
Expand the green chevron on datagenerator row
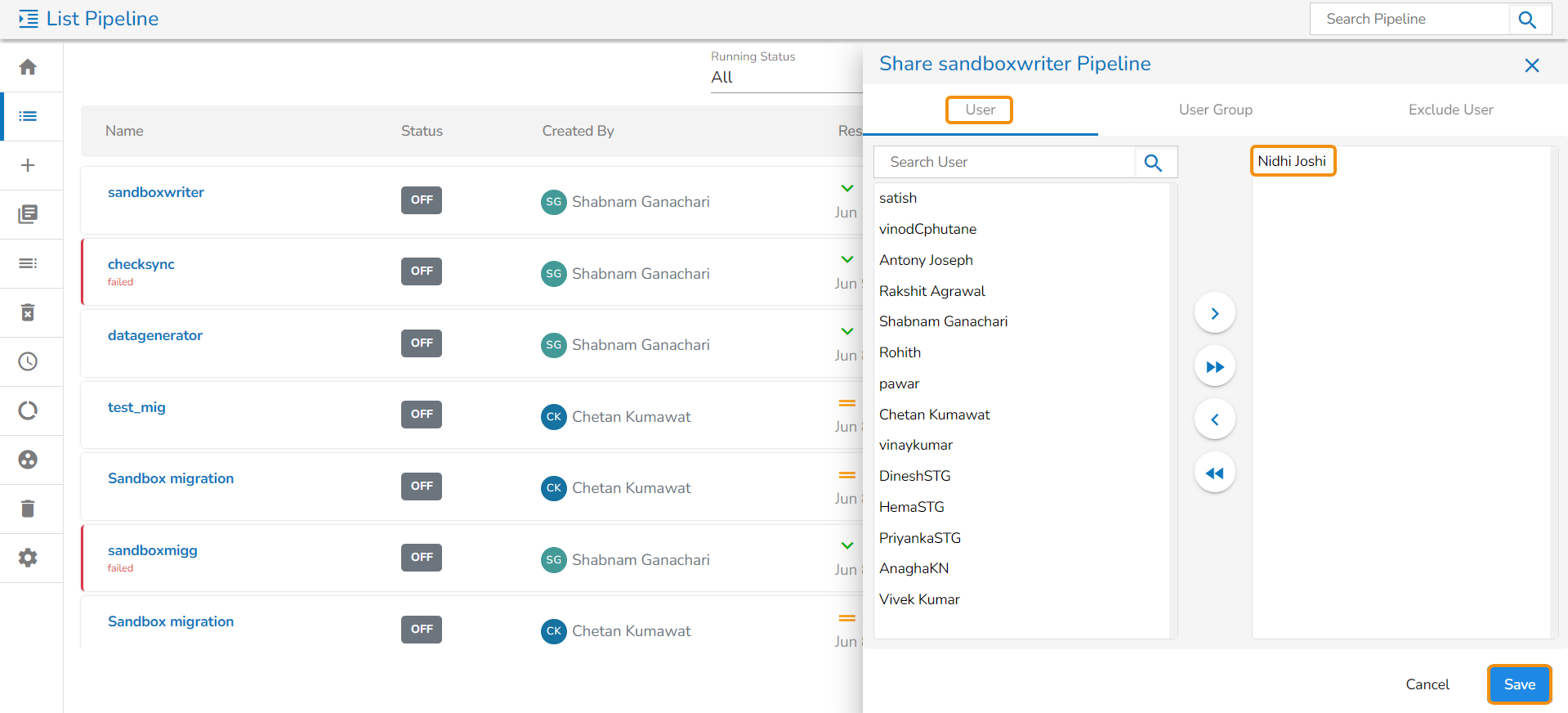click(x=847, y=331)
